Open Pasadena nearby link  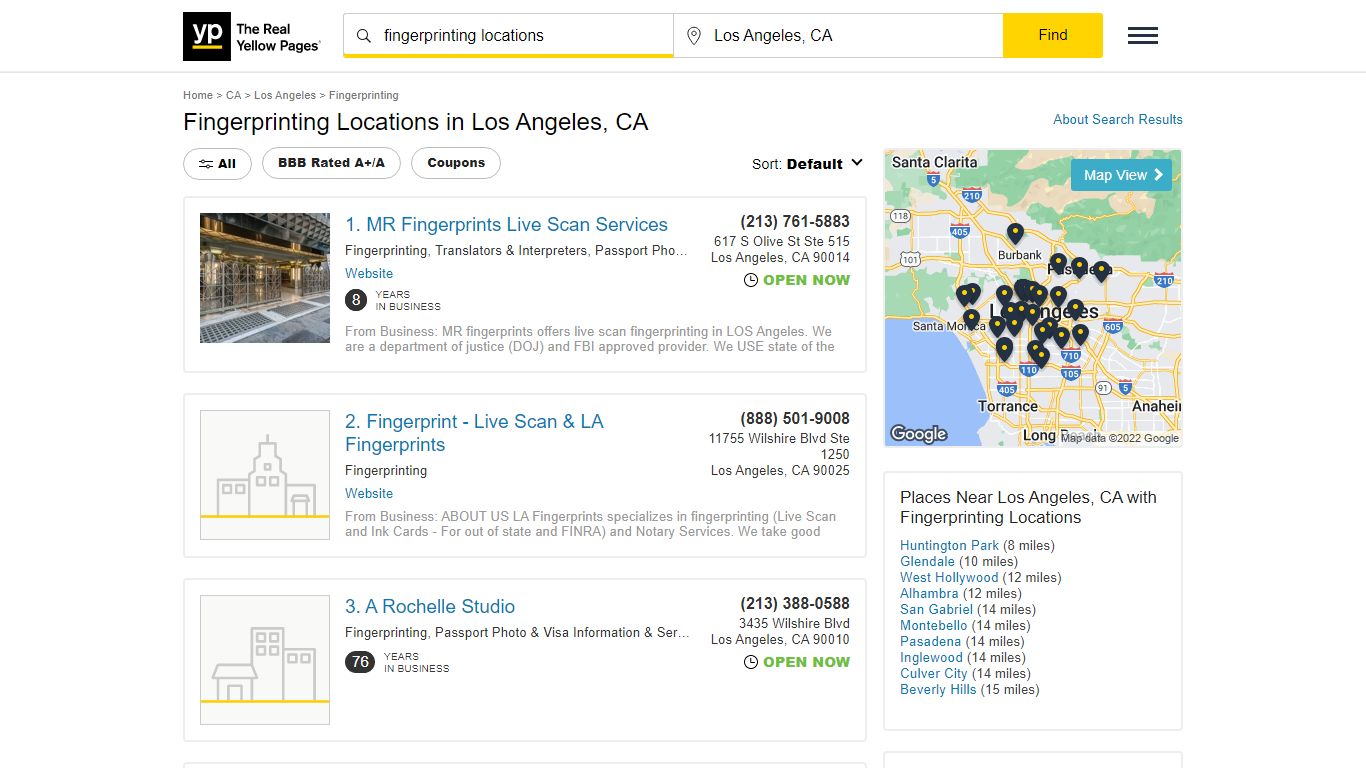point(930,641)
